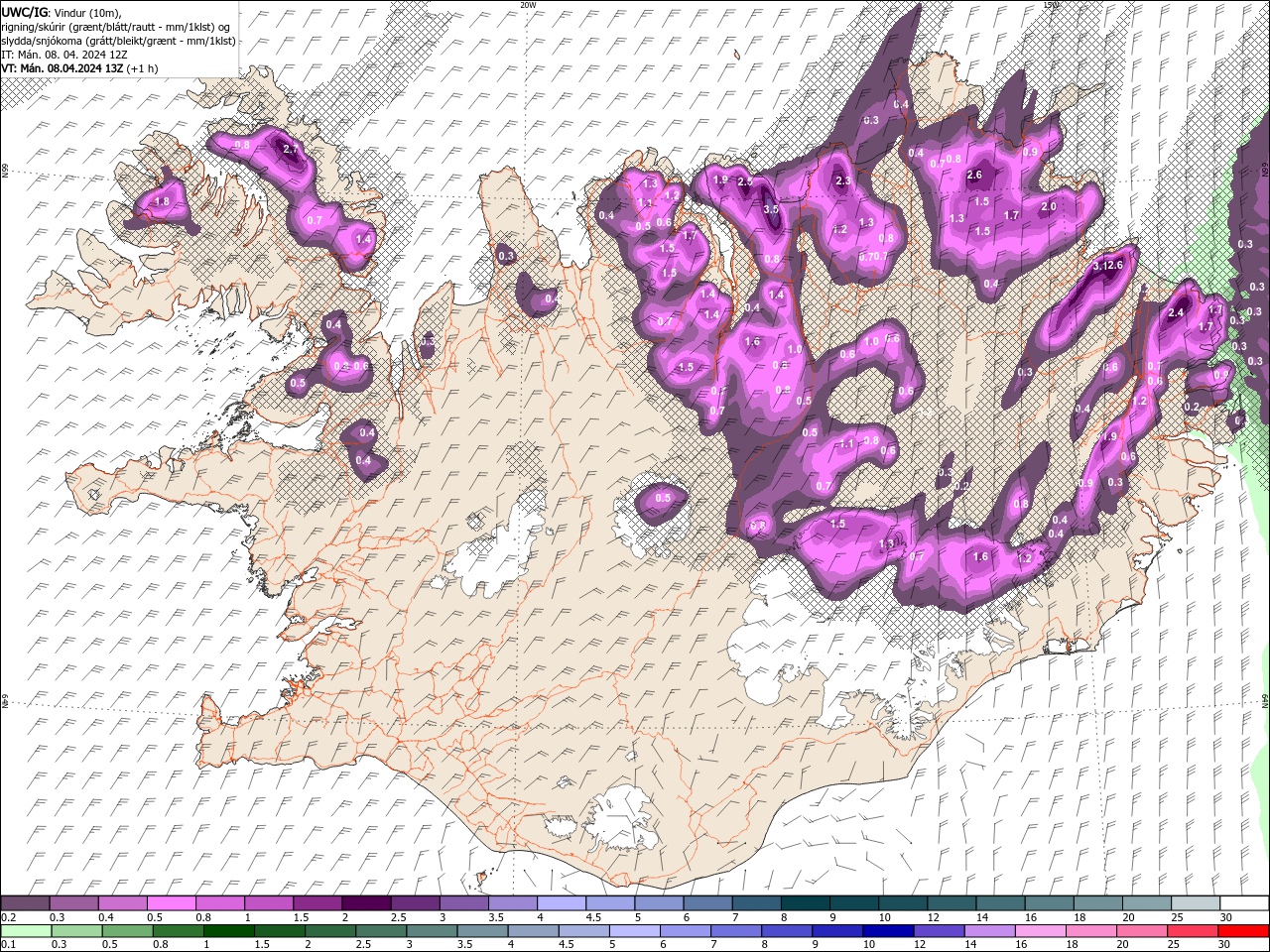This screenshot has width=1270, height=952.
Task: Select upper legend white swatch above 30
Action: (x=1243, y=903)
